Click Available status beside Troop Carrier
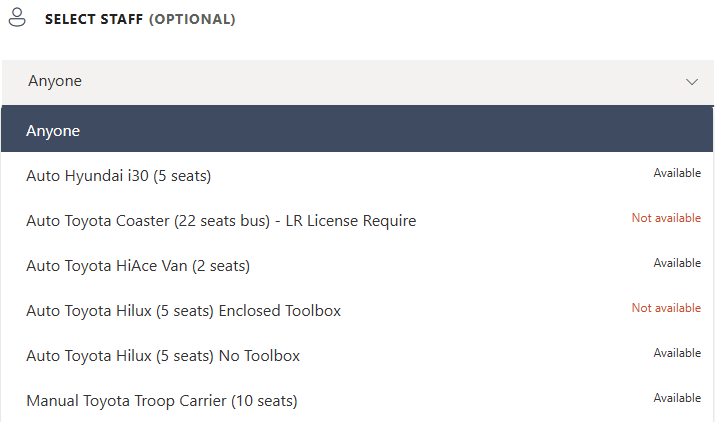Image resolution: width=715 pixels, height=422 pixels. click(677, 398)
